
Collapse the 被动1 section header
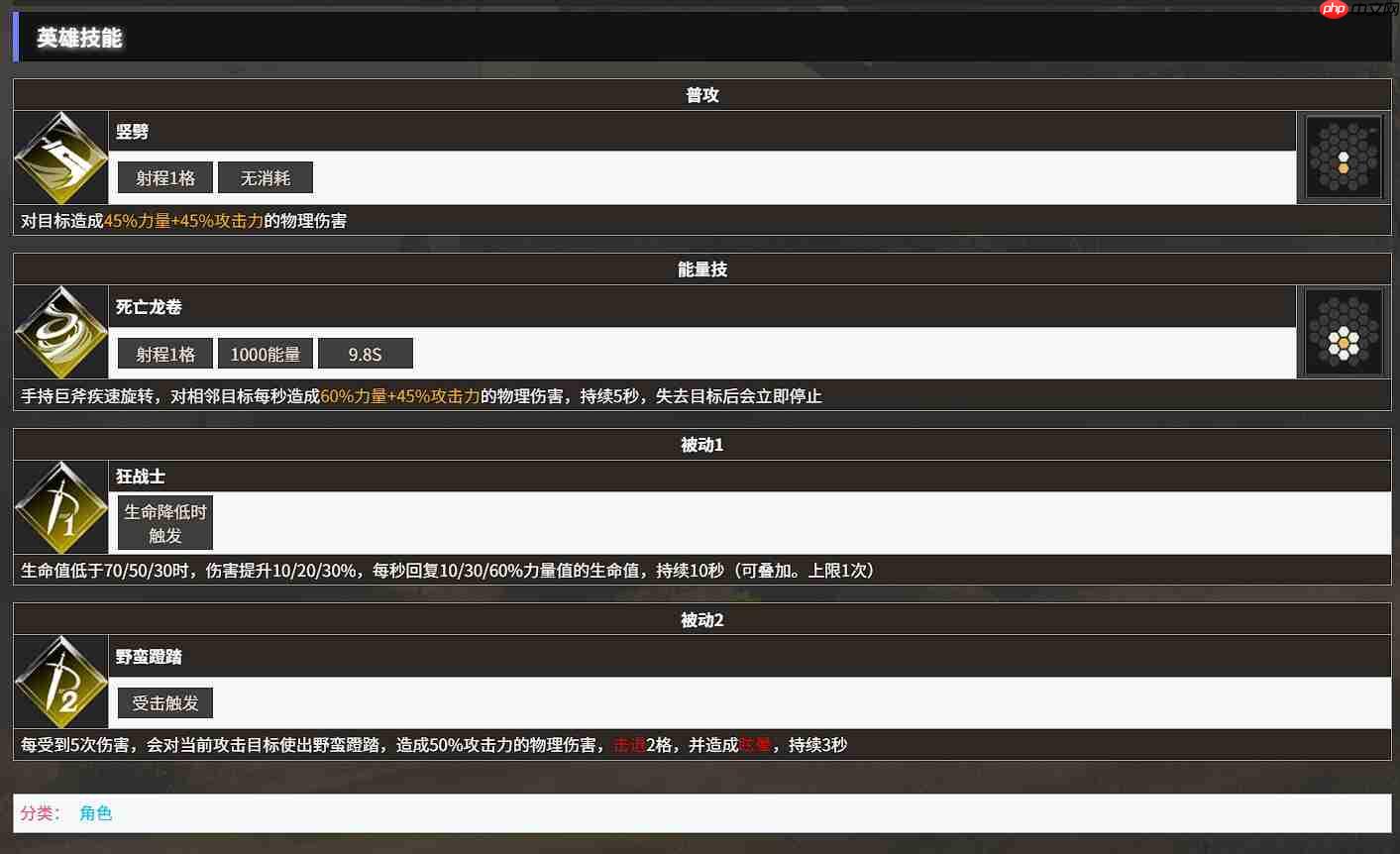coord(700,444)
